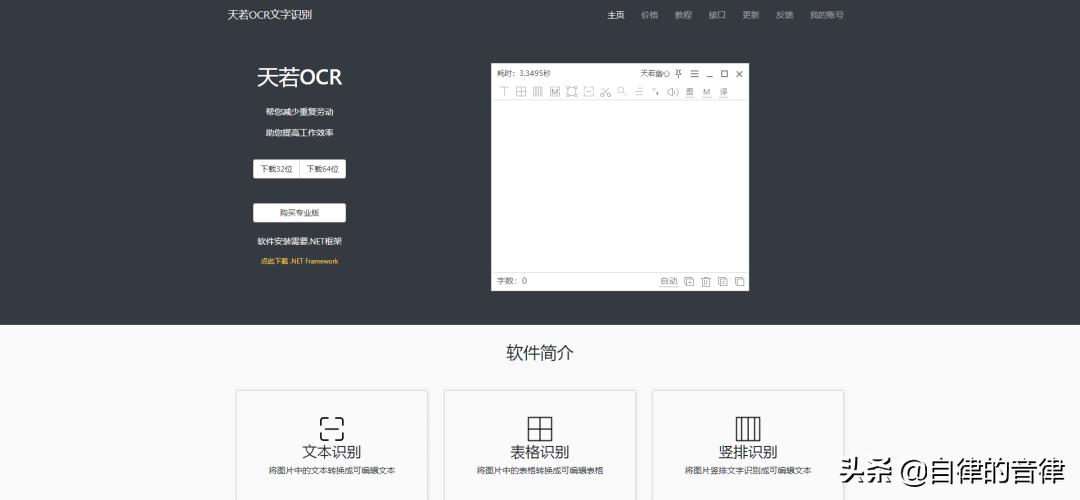Click the 帮您减少重复劳动 text
Image resolution: width=1080 pixels, height=500 pixels.
[300, 112]
